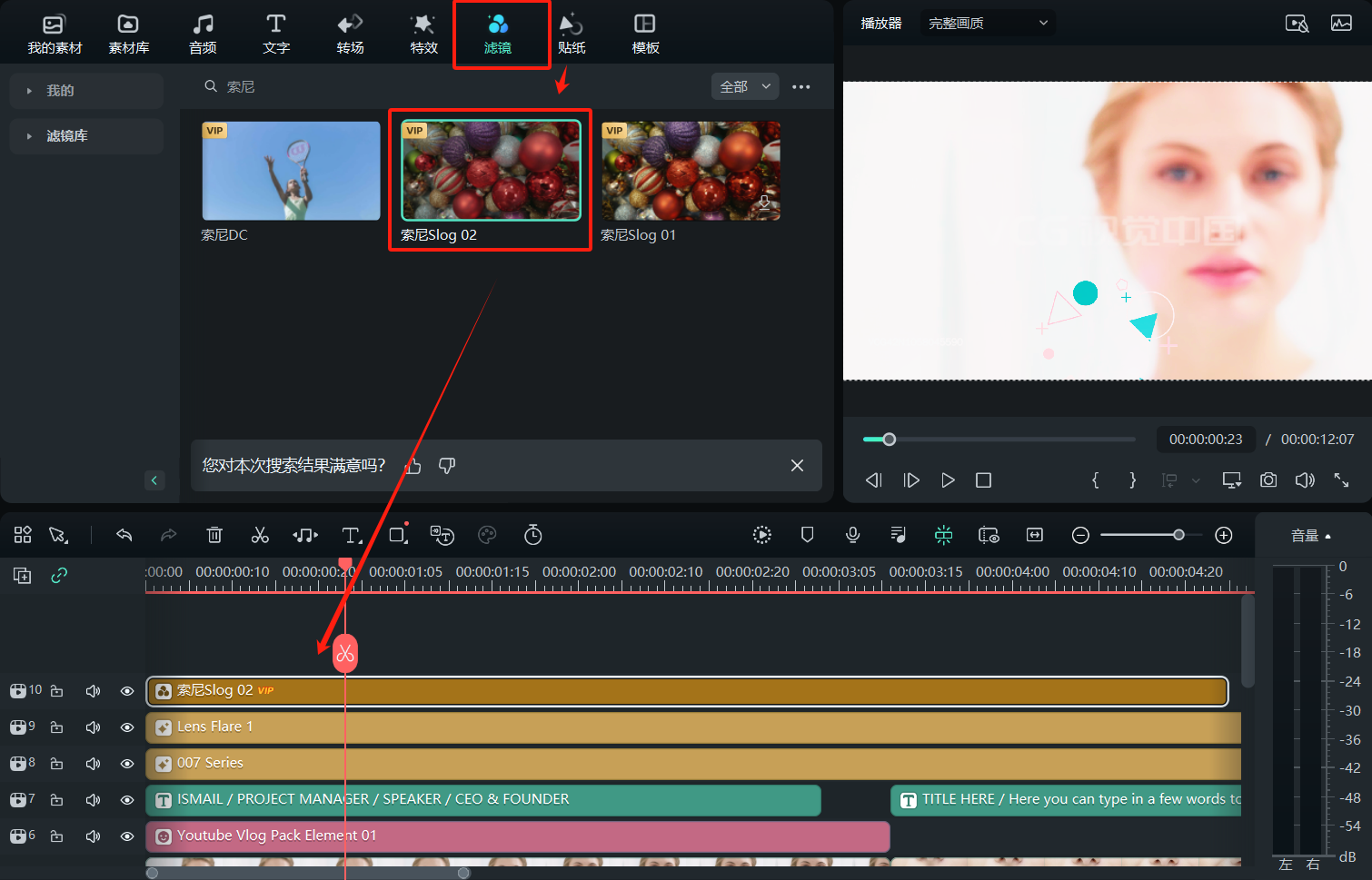Expand the 滤镜库 tree item
This screenshot has height=880, width=1372.
pos(30,136)
